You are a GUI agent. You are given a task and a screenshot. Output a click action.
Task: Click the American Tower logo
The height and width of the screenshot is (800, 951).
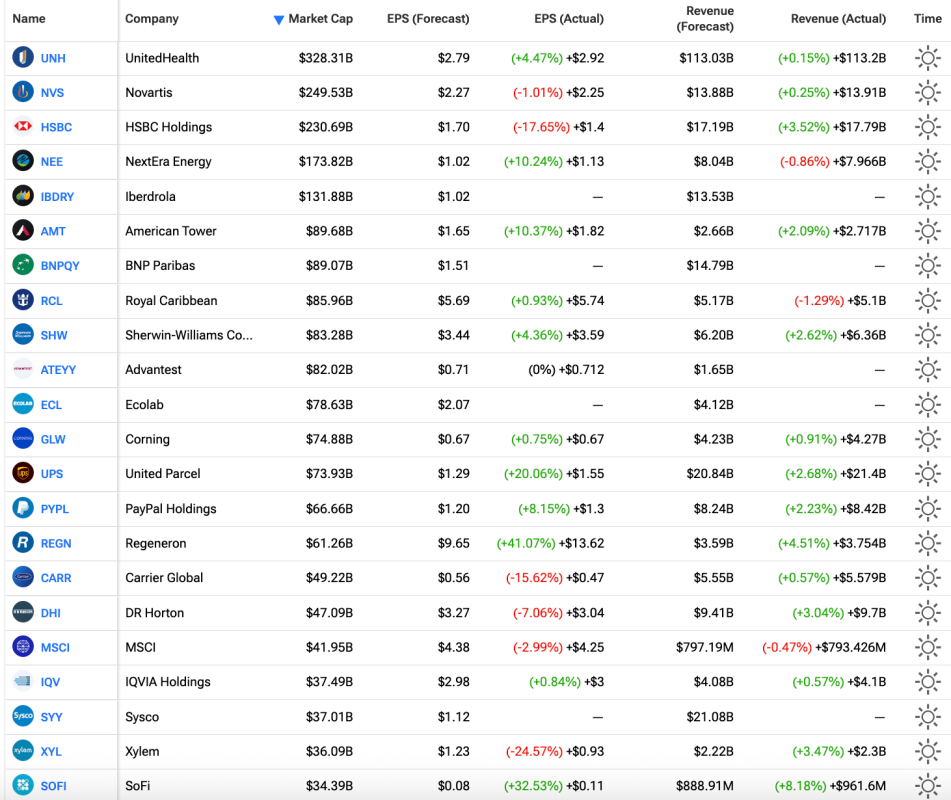point(22,231)
